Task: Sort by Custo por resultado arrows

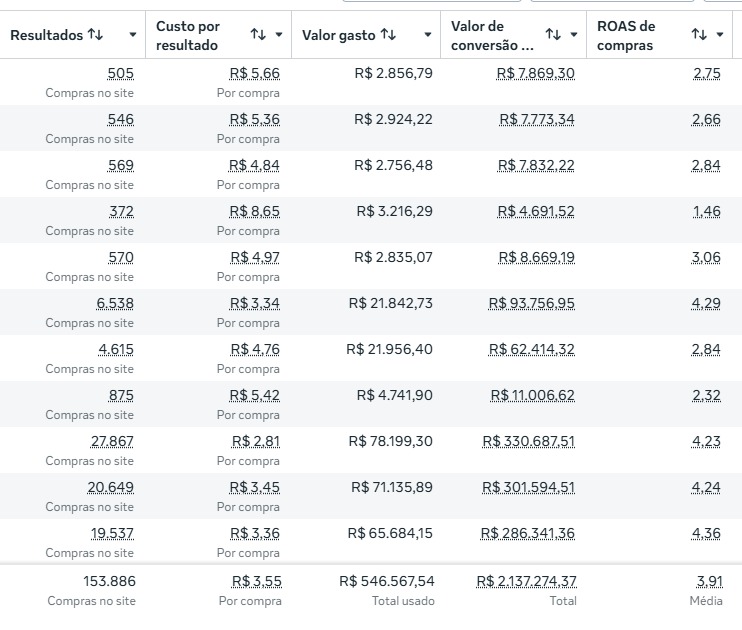Action: pyautogui.click(x=258, y=34)
